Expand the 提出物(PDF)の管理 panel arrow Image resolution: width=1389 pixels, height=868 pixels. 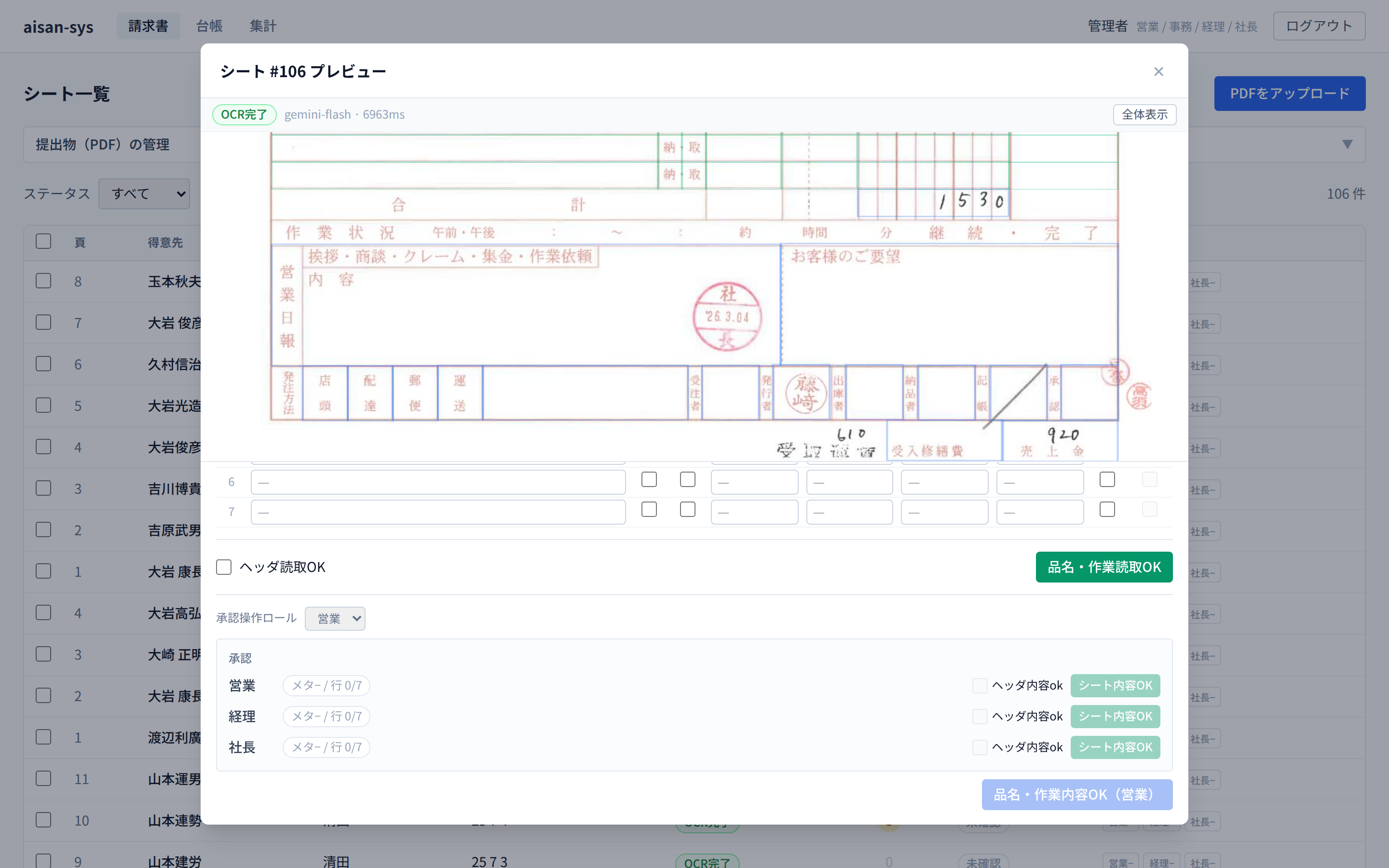pos(1347,144)
